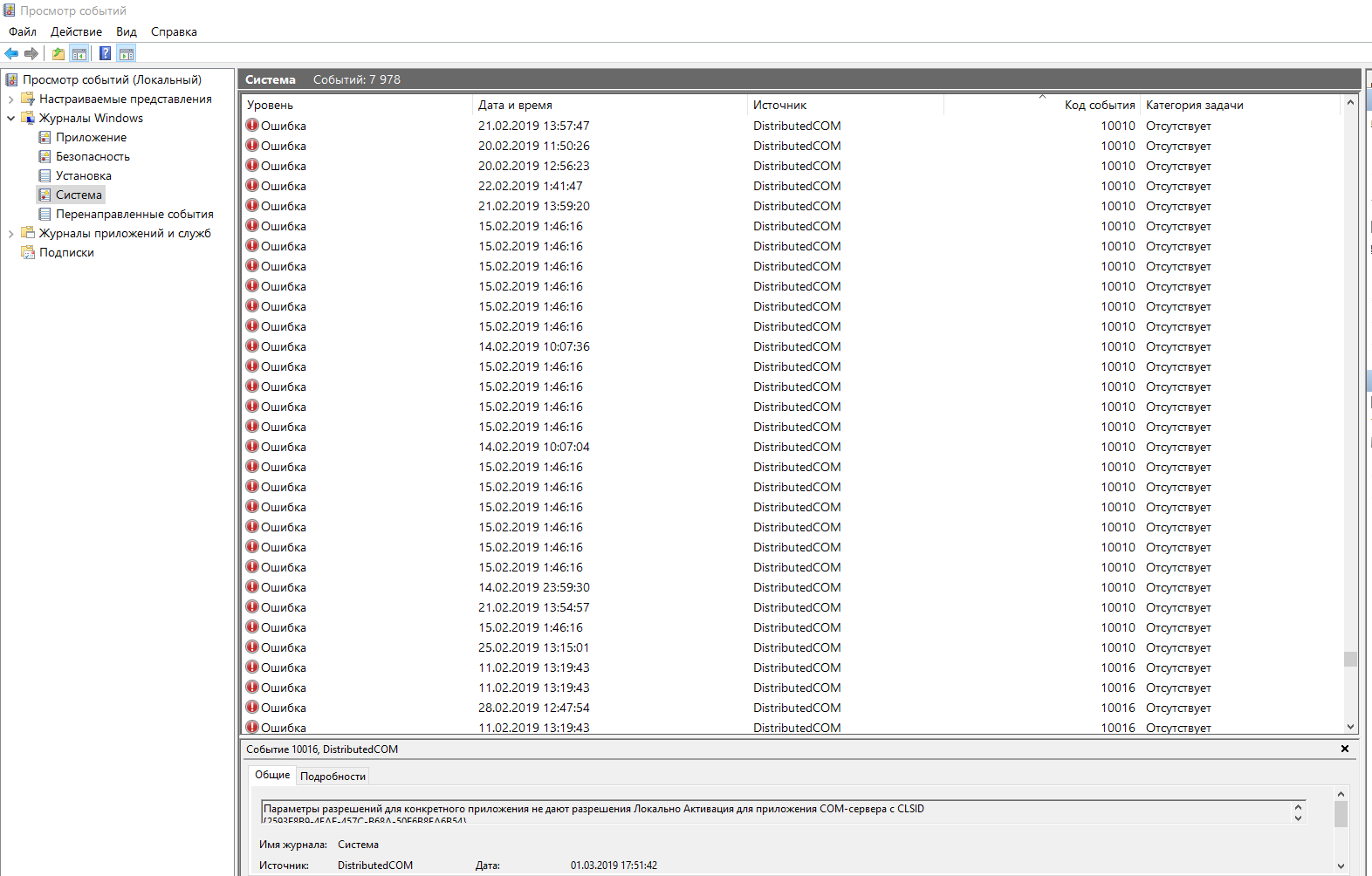1372x876 pixels.
Task: Open the Справка menu
Action: click(x=174, y=31)
